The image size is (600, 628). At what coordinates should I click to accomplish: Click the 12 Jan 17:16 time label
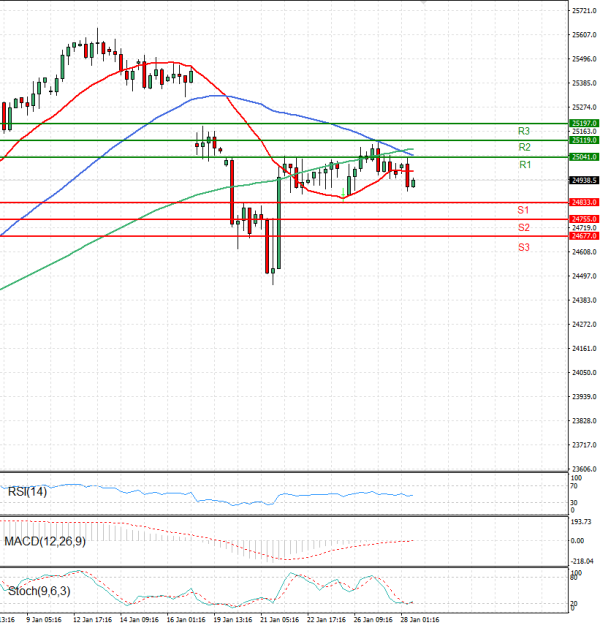coord(92,620)
